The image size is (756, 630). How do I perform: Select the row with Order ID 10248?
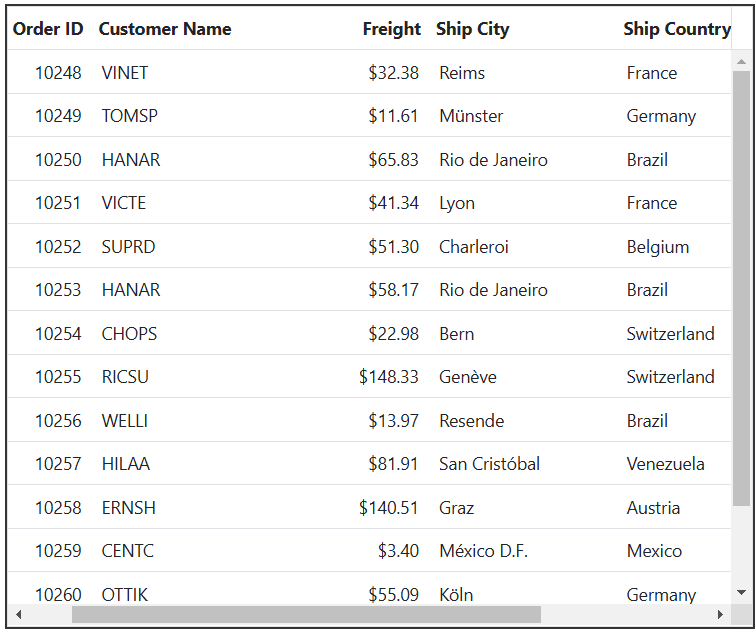click(369, 72)
